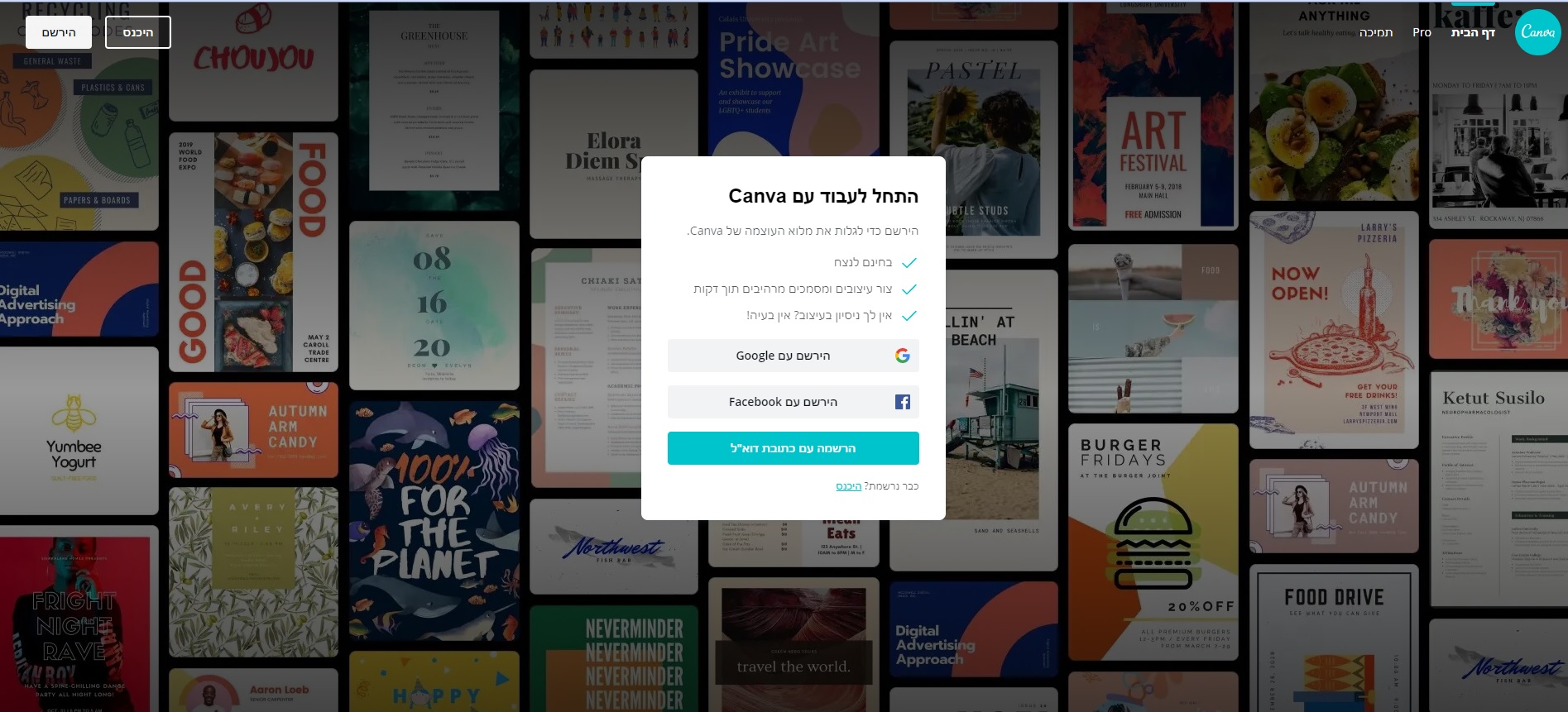This screenshot has width=1568, height=712.
Task: Open the Home page menu item
Action: [x=1472, y=32]
